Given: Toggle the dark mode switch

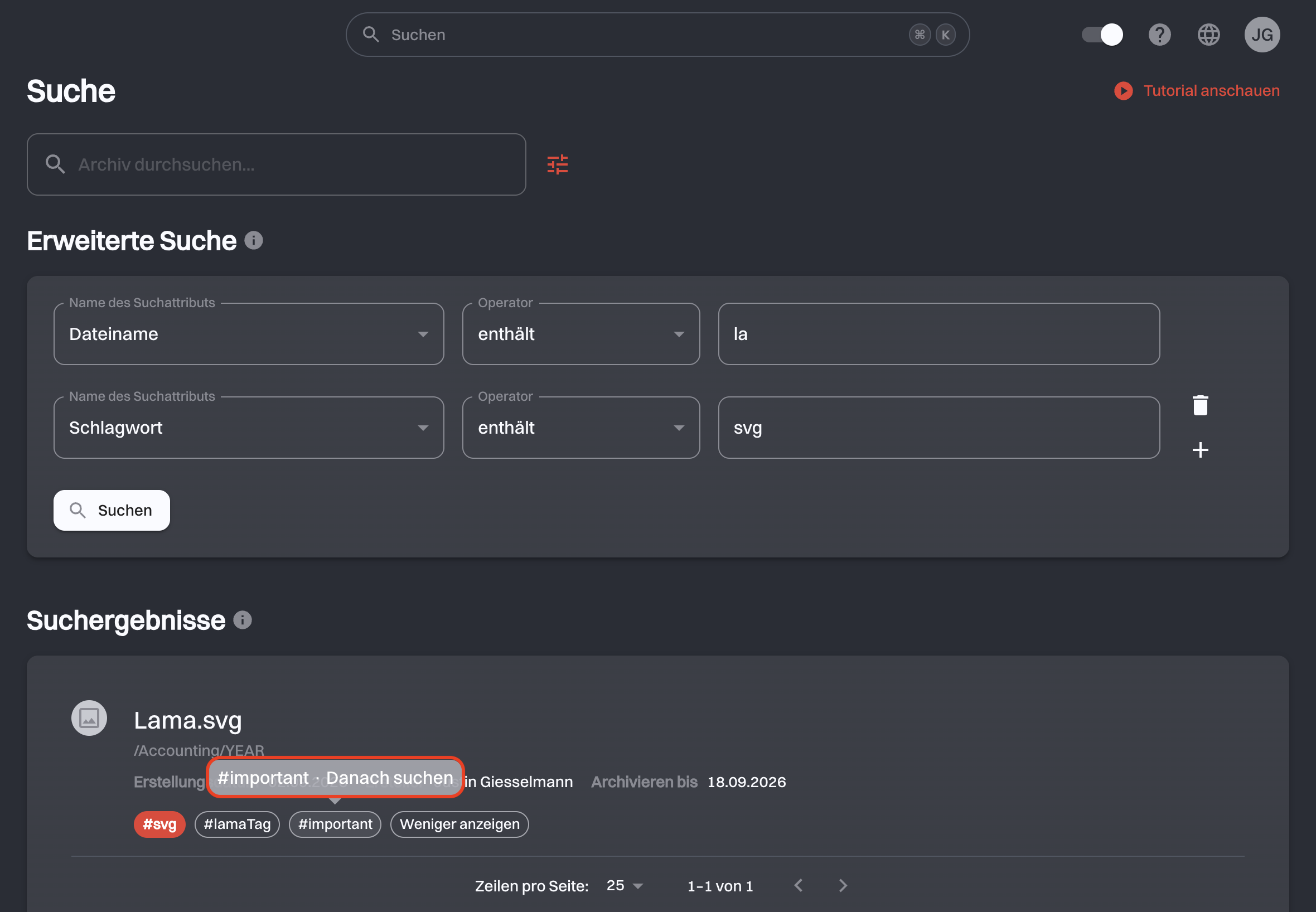Looking at the screenshot, I should [x=1102, y=35].
